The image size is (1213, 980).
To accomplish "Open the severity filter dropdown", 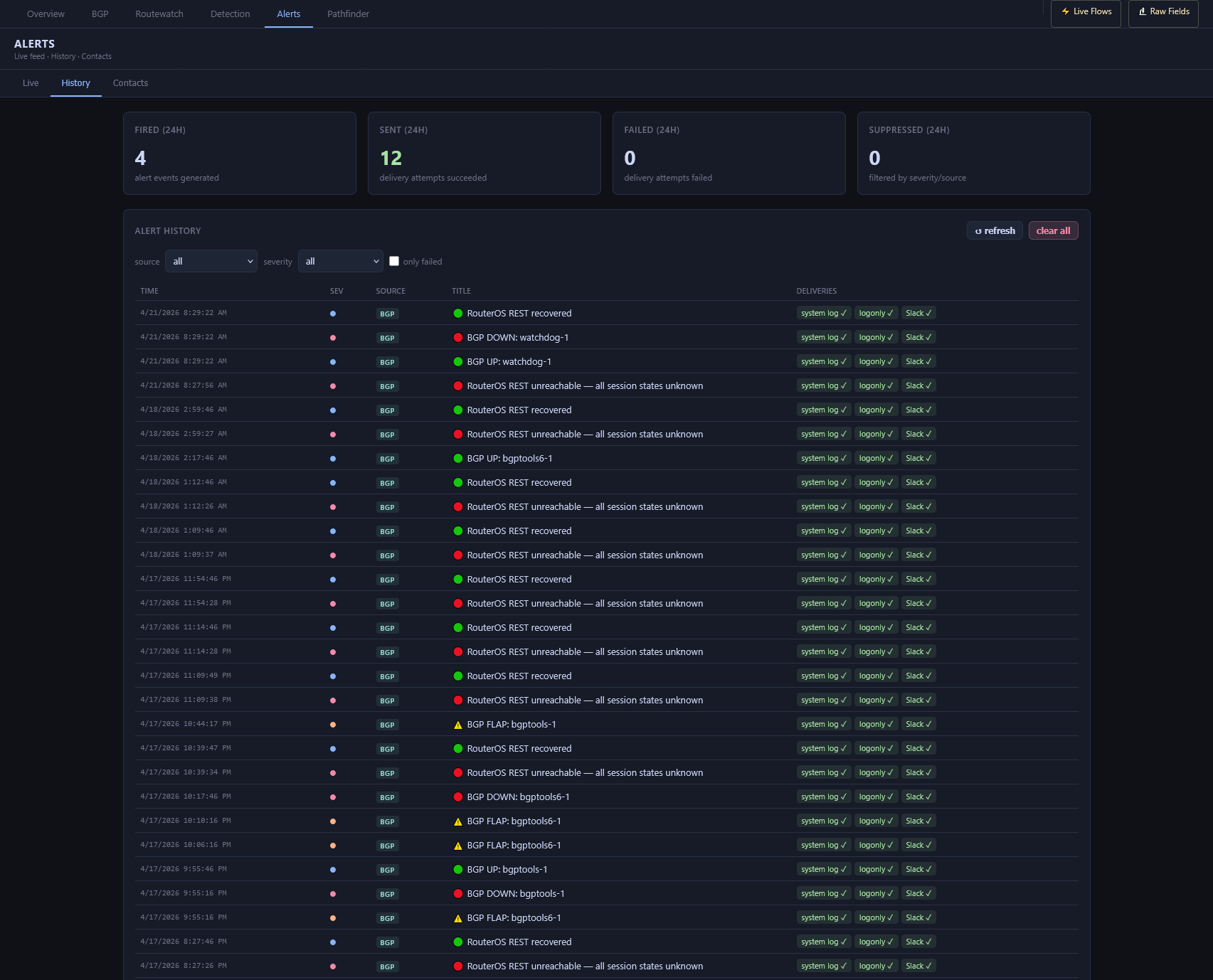I will (341, 261).
